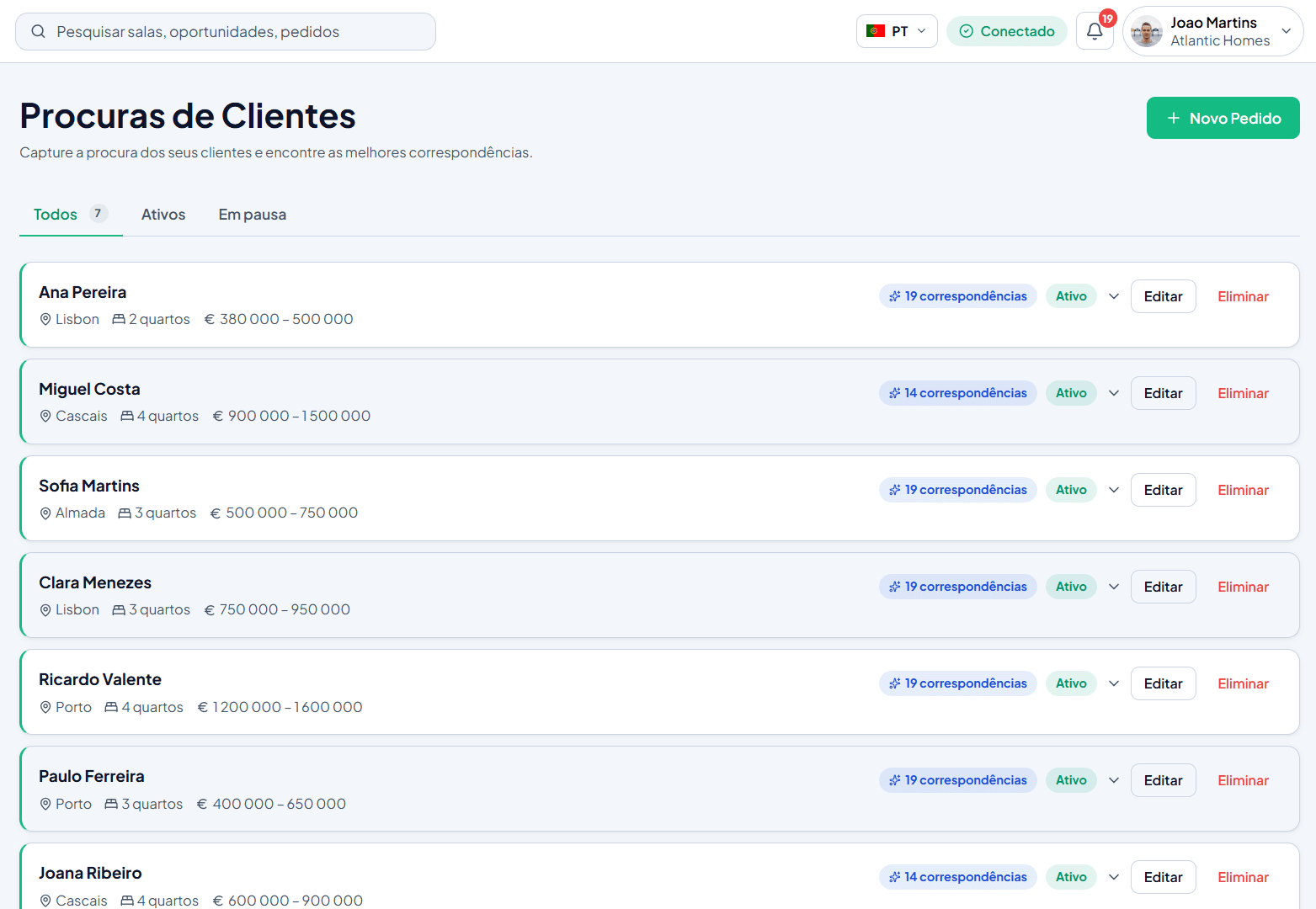This screenshot has width=1316, height=909.
Task: Open Ana Pereira's 19 correspondências badge
Action: [x=957, y=296]
